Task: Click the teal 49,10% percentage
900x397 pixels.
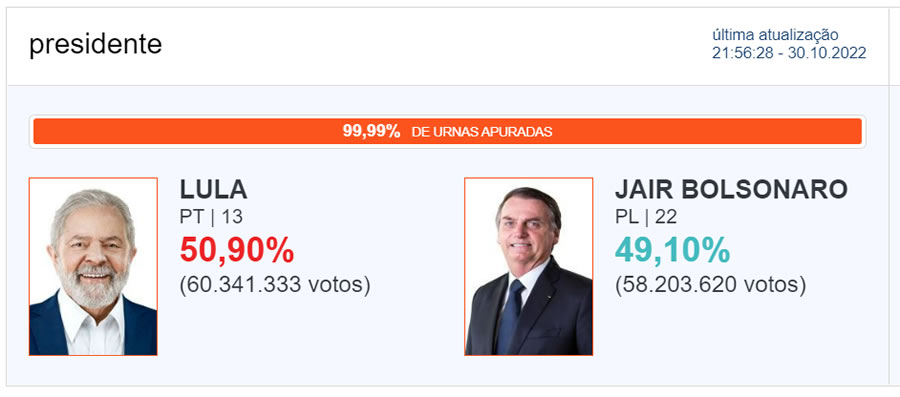Action: pyautogui.click(x=673, y=251)
